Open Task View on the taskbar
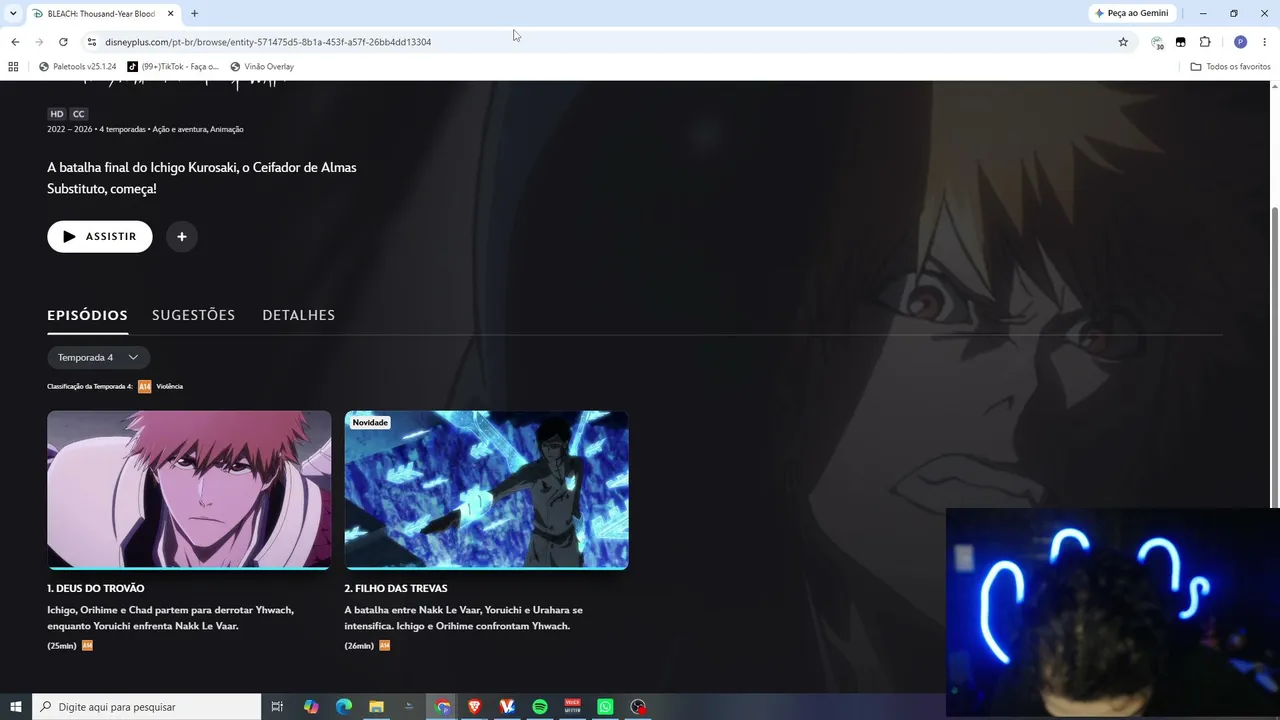The image size is (1280, 720). (278, 707)
